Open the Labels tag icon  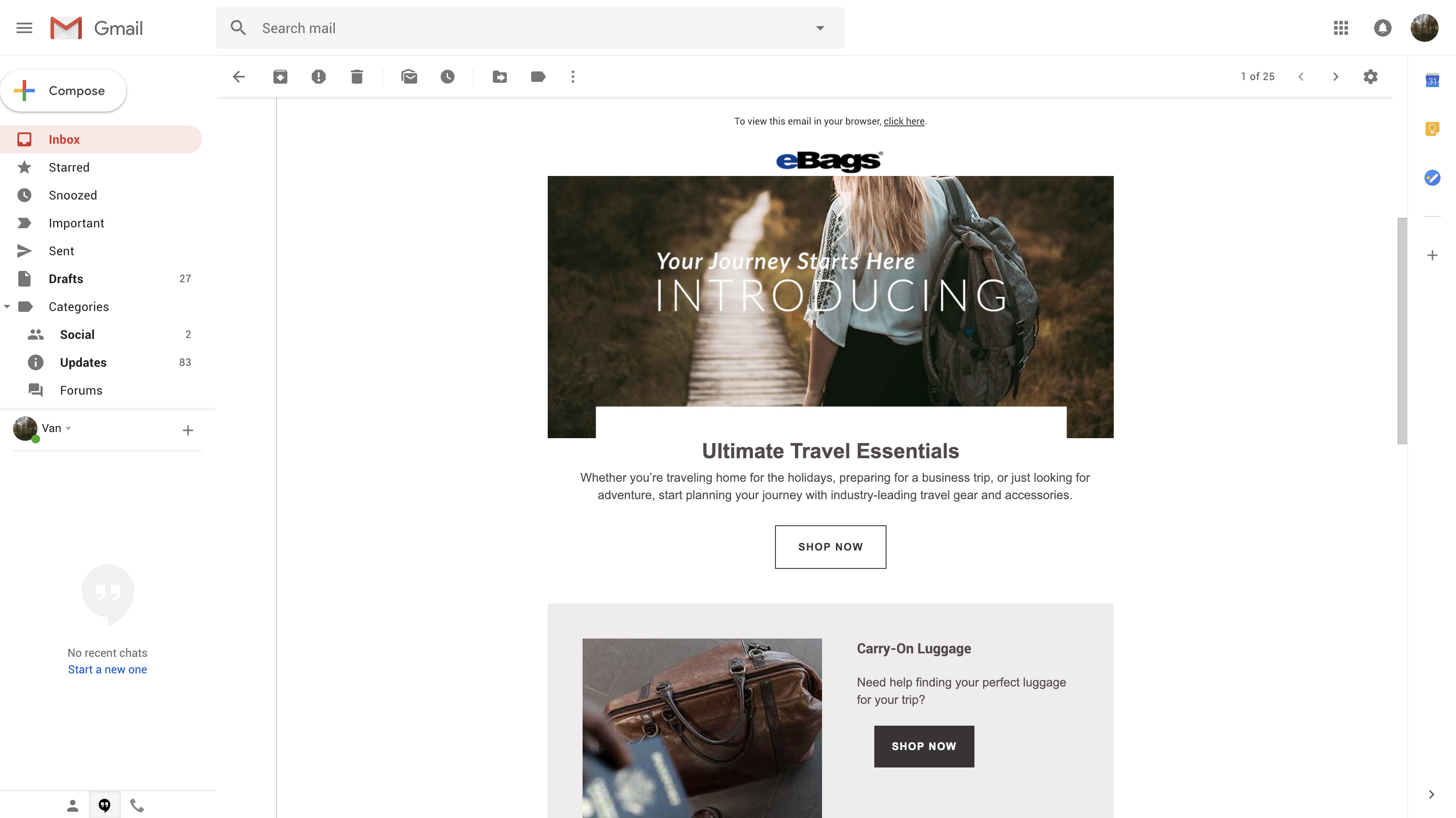coord(538,76)
